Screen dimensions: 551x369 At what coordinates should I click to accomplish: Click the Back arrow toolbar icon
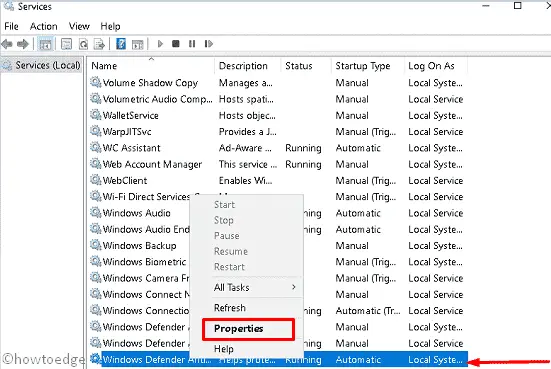tap(7, 44)
